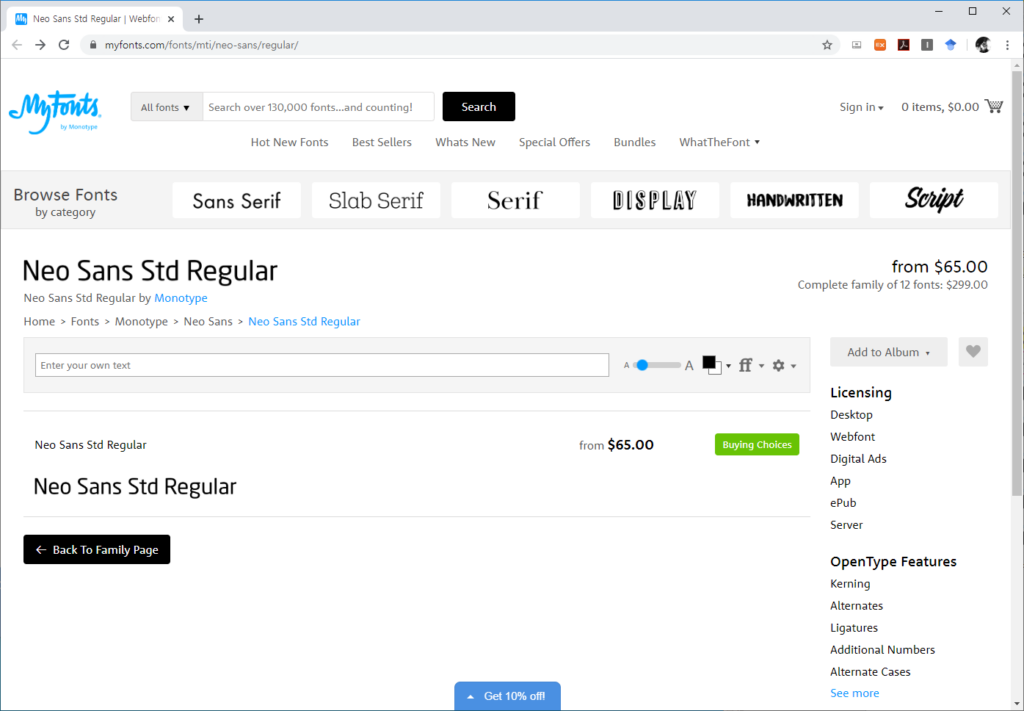1024x711 pixels.
Task: Open the WhatTheFont menu
Action: [x=719, y=142]
